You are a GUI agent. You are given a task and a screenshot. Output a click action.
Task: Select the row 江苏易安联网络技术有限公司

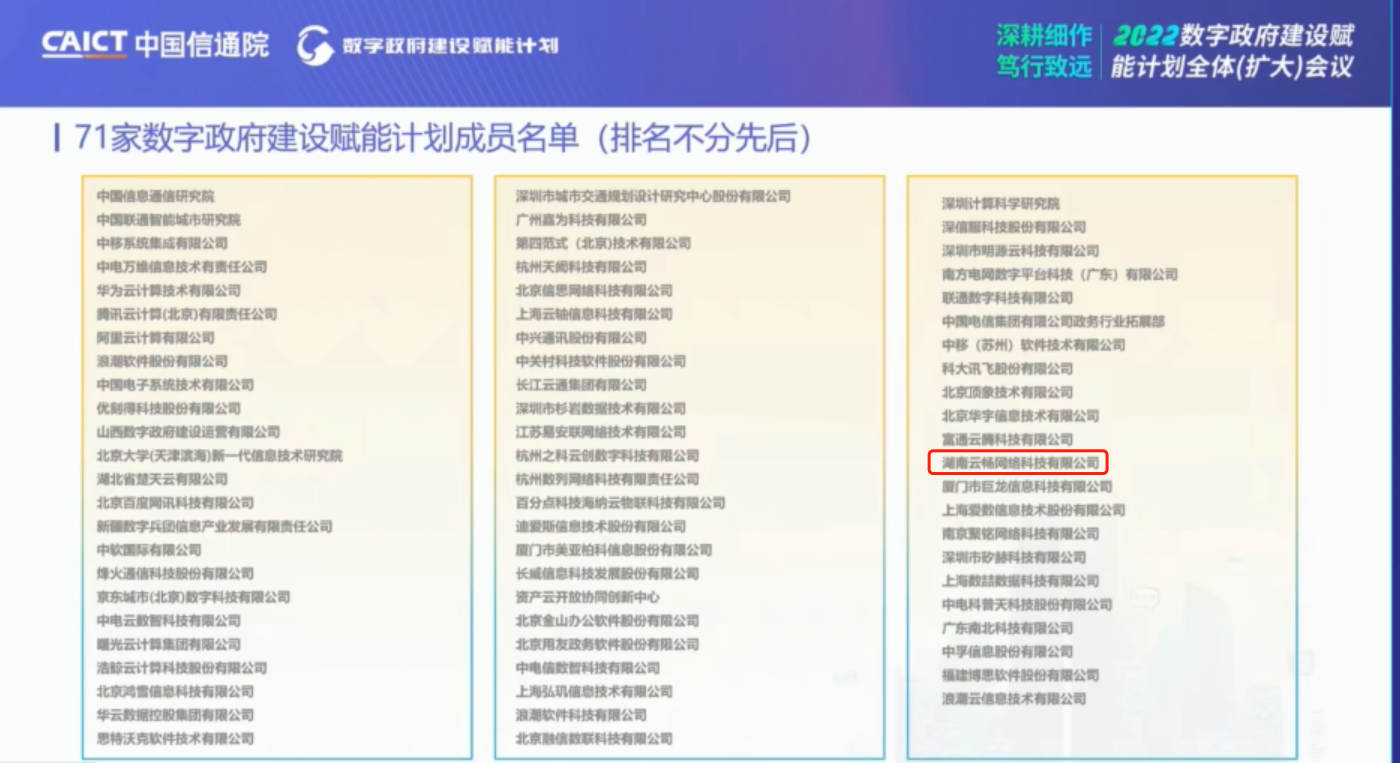coord(601,432)
